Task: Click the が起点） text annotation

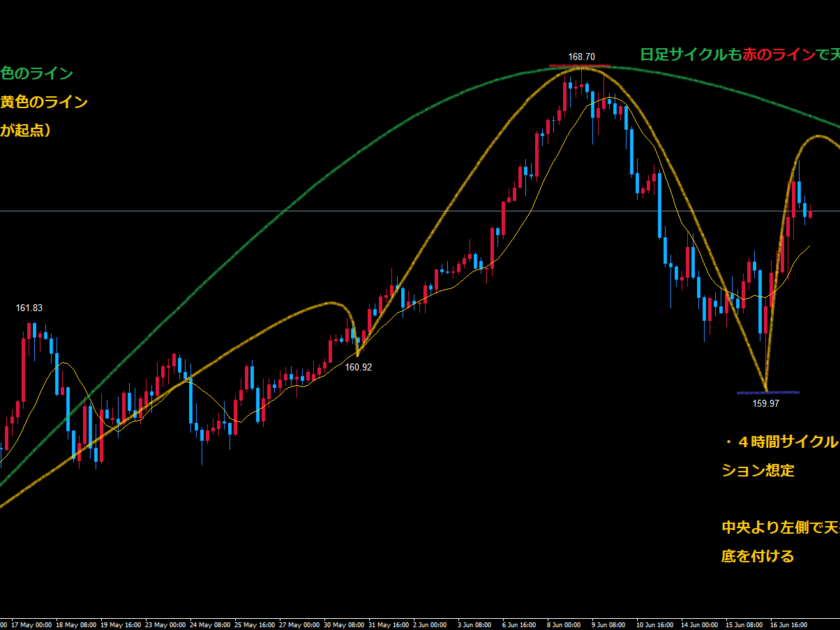Action: coord(25,130)
